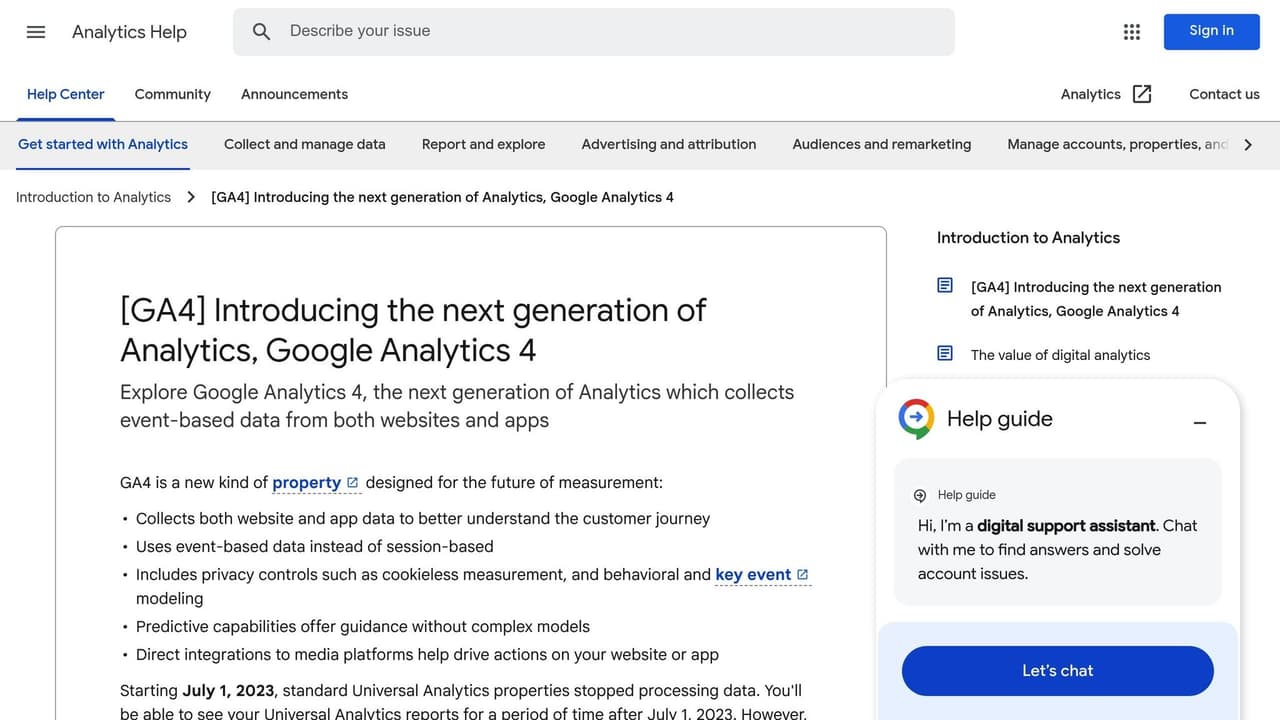Click the digital analytics article icon
This screenshot has width=1280, height=720.
(x=945, y=354)
